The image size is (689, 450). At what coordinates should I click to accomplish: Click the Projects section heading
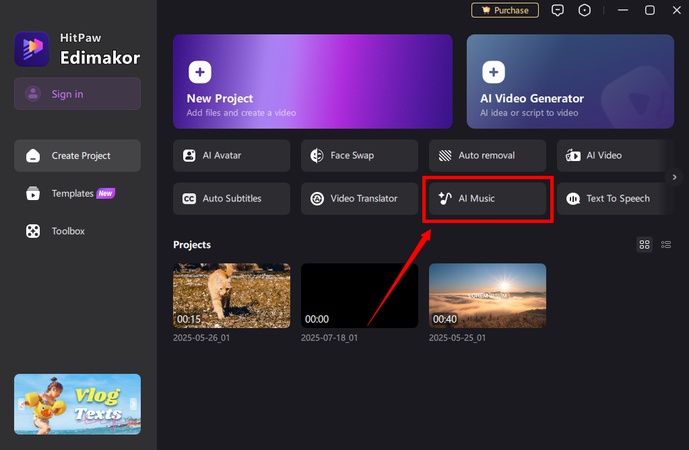[192, 244]
